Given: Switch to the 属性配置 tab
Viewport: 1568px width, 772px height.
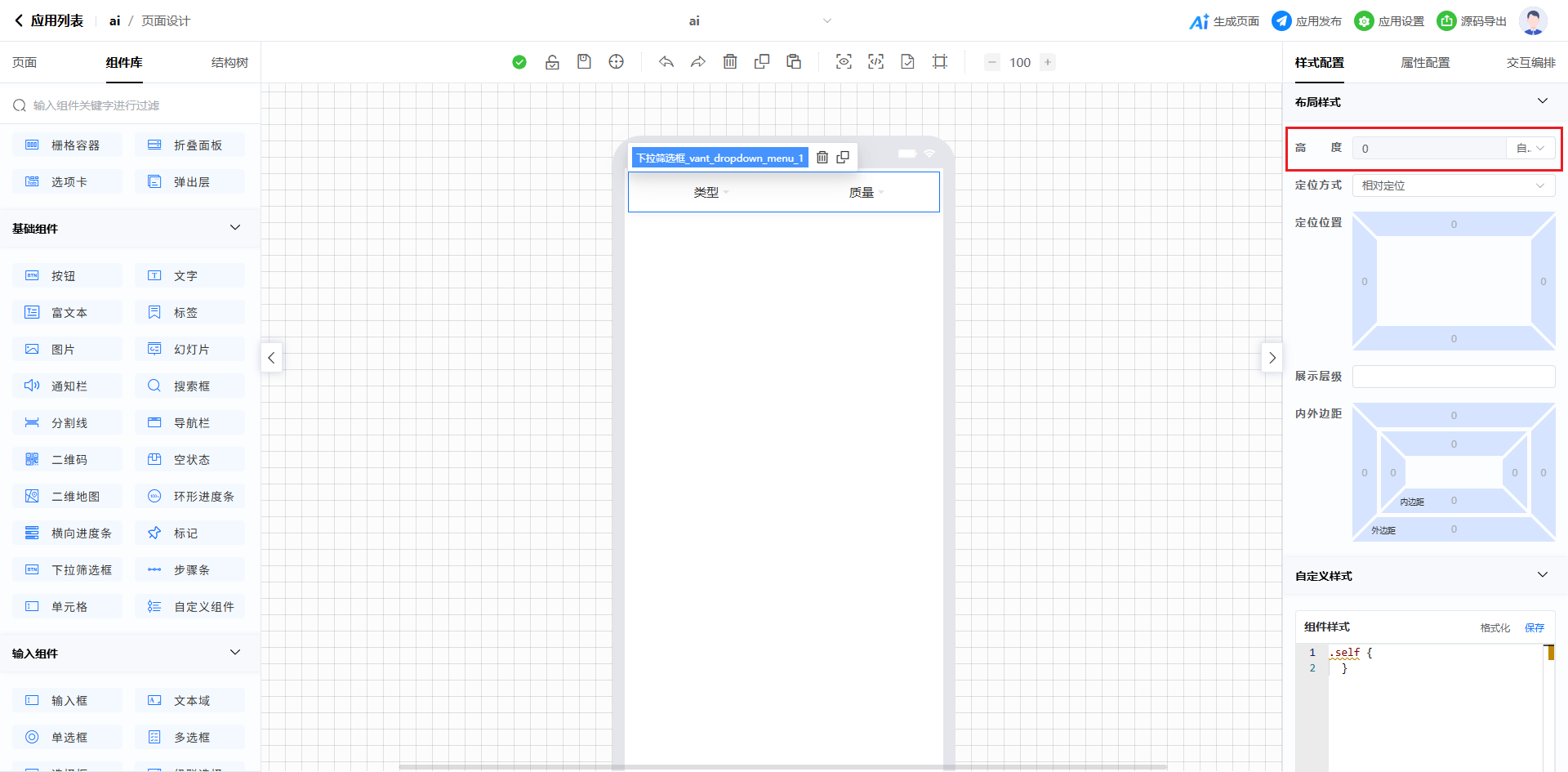Looking at the screenshot, I should coord(1425,63).
